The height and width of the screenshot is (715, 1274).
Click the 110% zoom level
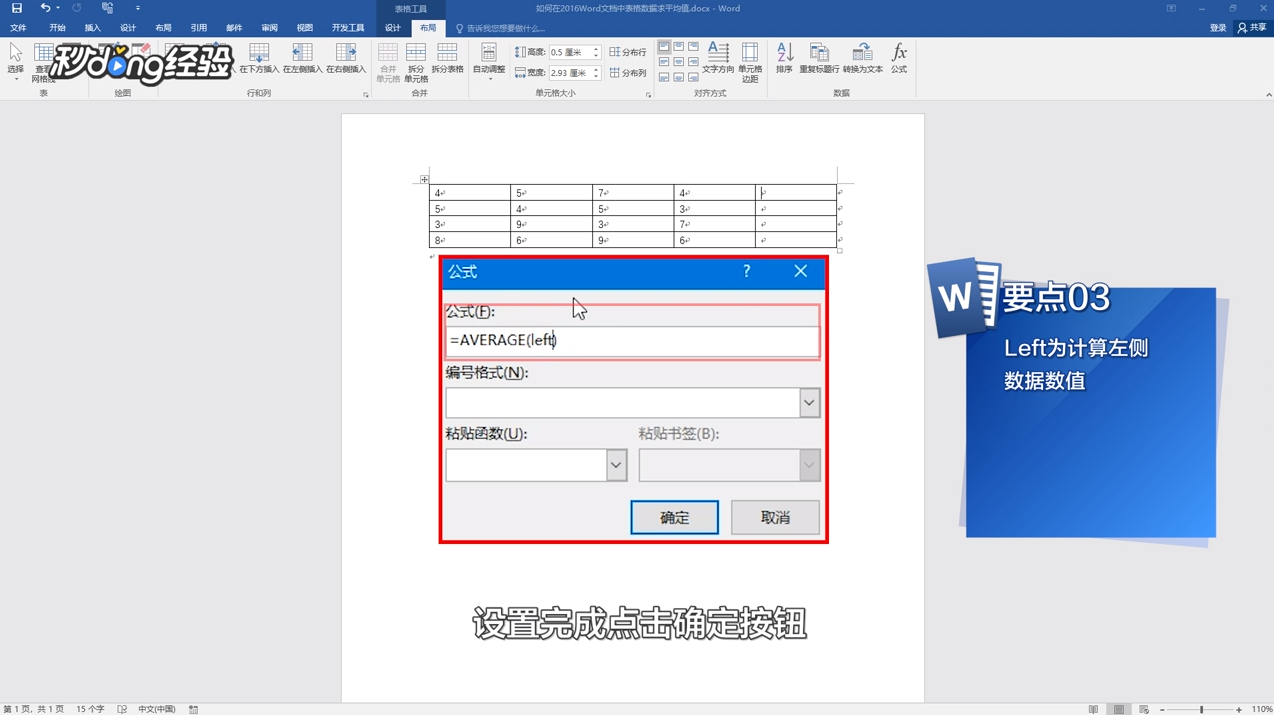click(x=1261, y=709)
